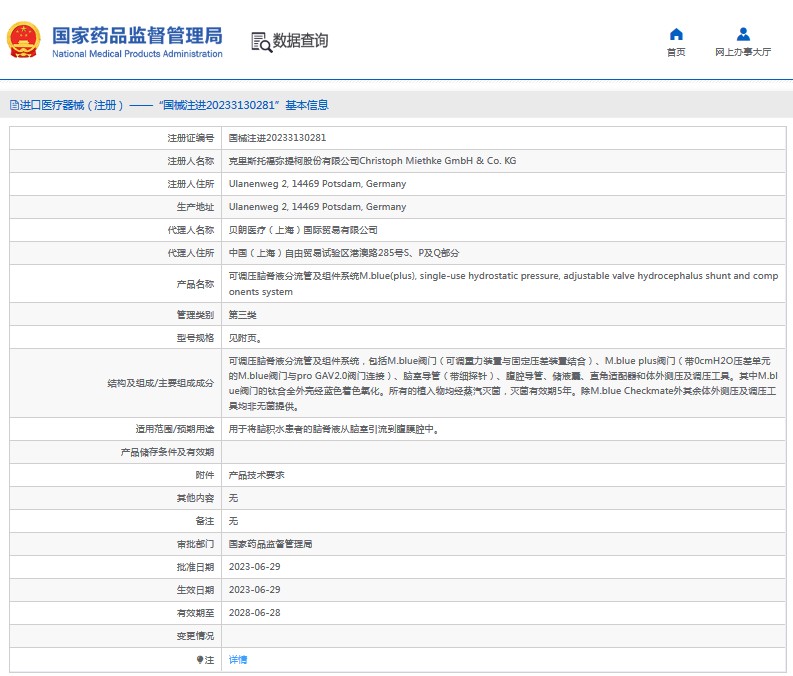Open 网上办事大厅 user icon
The height and width of the screenshot is (676, 793).
coord(743,34)
